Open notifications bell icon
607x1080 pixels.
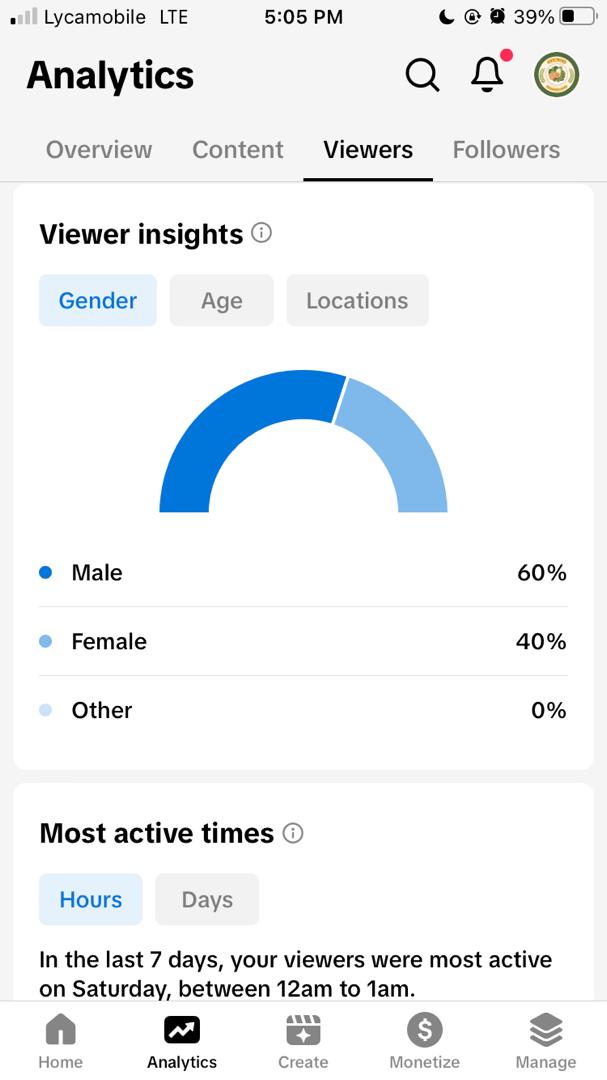pyautogui.click(x=488, y=73)
